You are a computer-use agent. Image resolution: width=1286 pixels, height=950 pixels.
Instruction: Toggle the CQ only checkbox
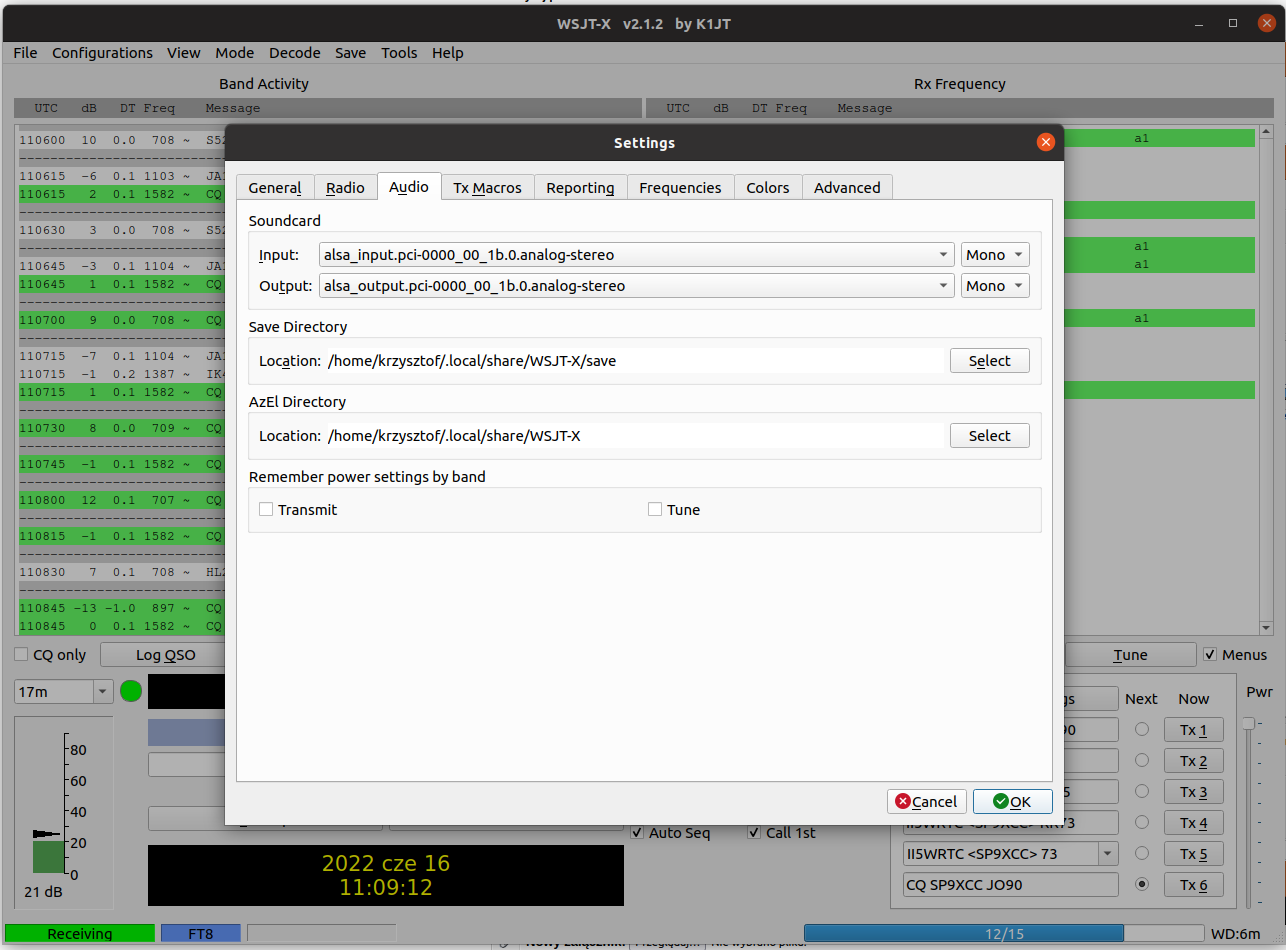pos(21,655)
